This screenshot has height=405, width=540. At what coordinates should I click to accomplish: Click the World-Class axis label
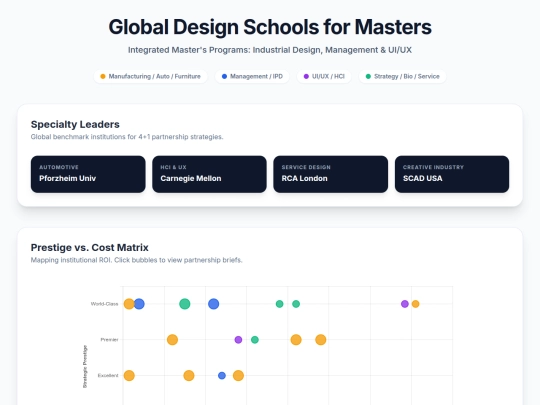[x=104, y=304]
